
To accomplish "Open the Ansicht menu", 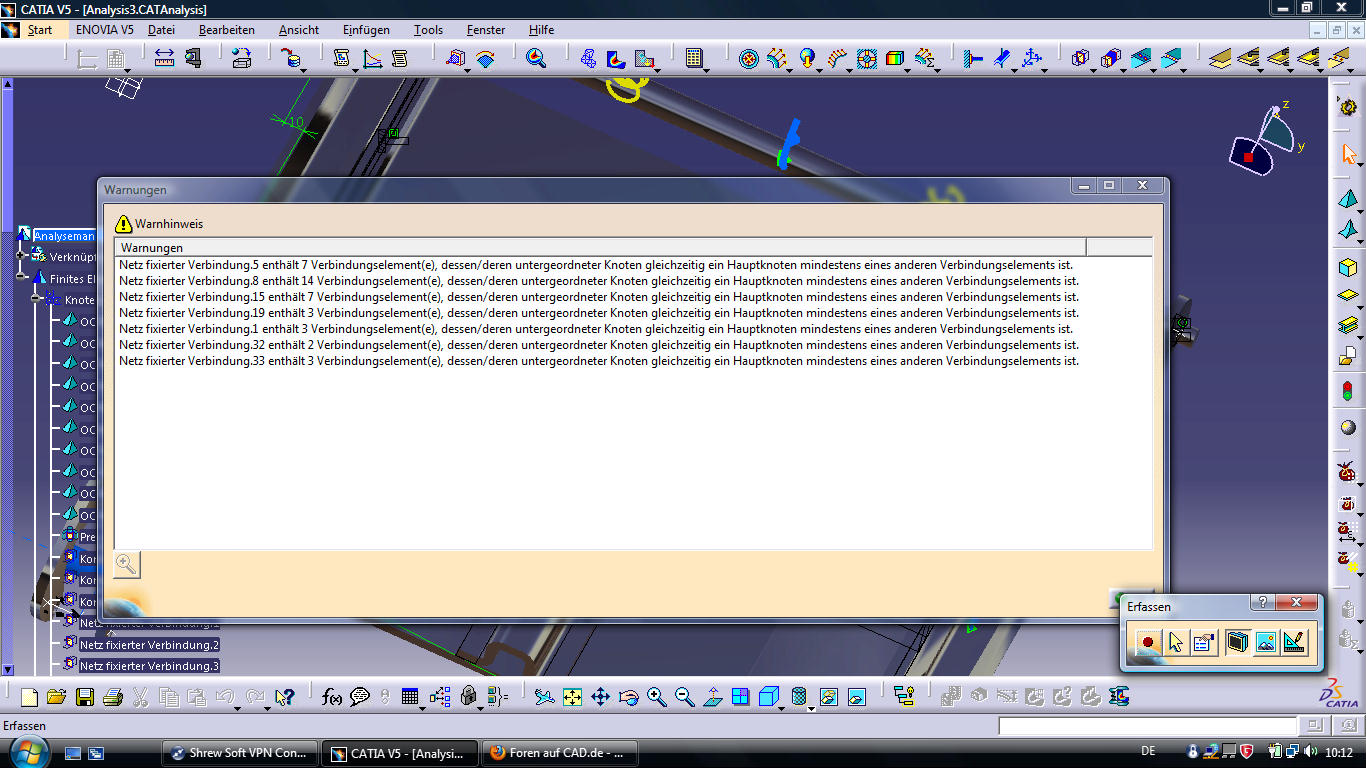I will 299,30.
